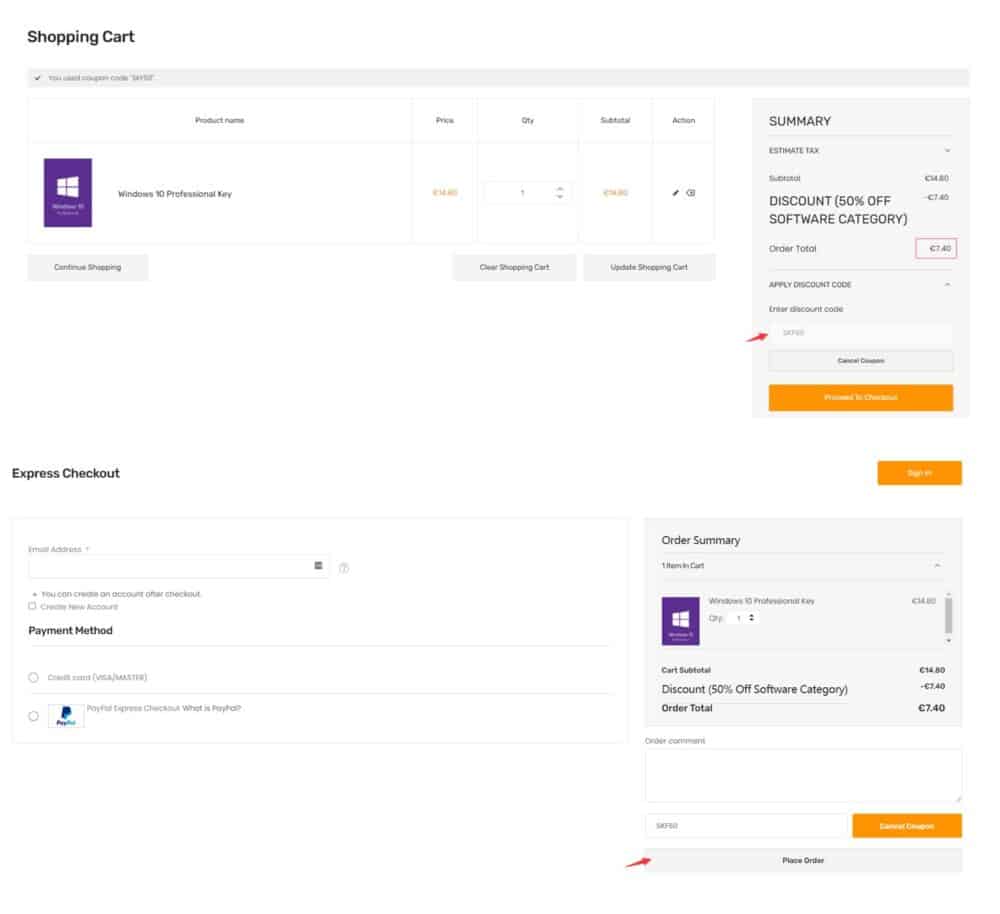This screenshot has height=914, width=1000.
Task: Click the icon inside the email field
Action: [318, 566]
